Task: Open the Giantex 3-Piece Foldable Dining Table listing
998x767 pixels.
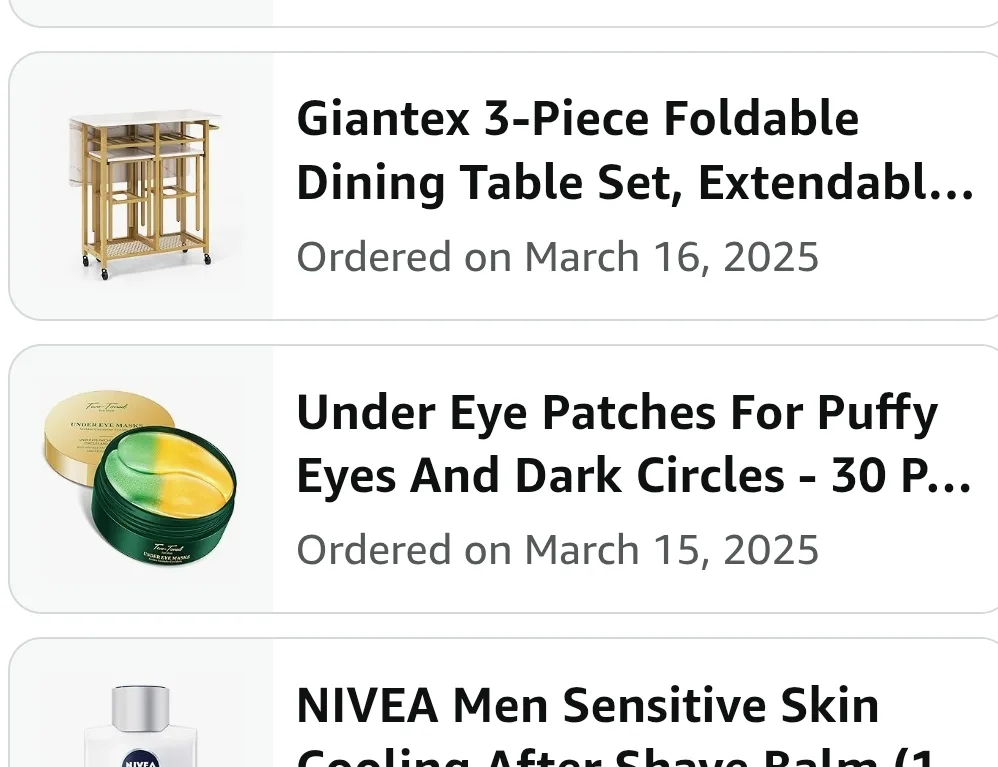Action: click(636, 150)
